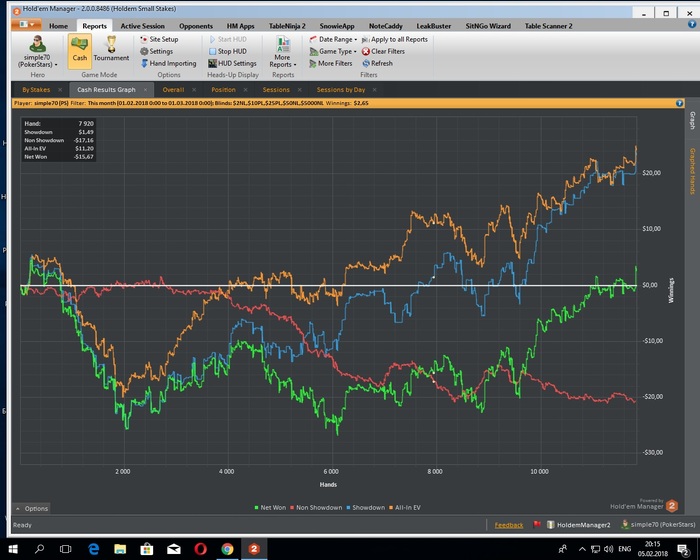This screenshot has width=700, height=560.
Task: Close the Sessions by Day tab
Action: click(x=375, y=90)
